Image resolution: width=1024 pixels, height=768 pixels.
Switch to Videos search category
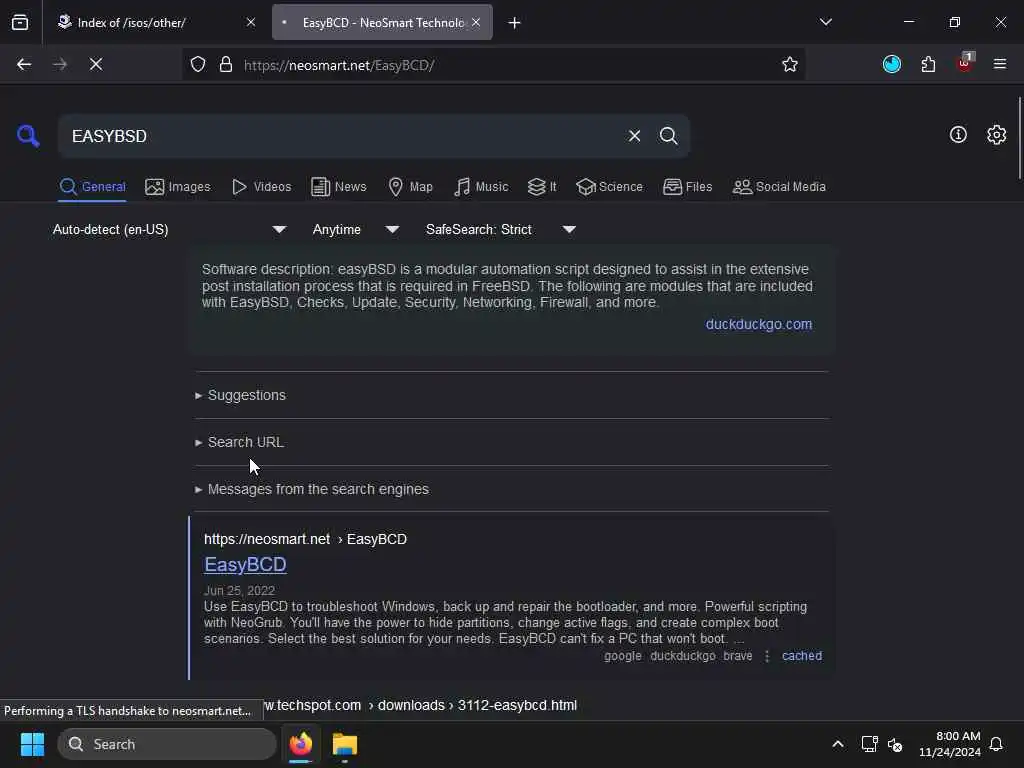261,187
